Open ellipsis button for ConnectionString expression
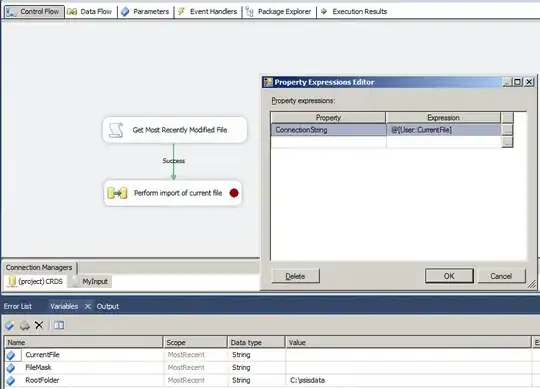 click(507, 130)
